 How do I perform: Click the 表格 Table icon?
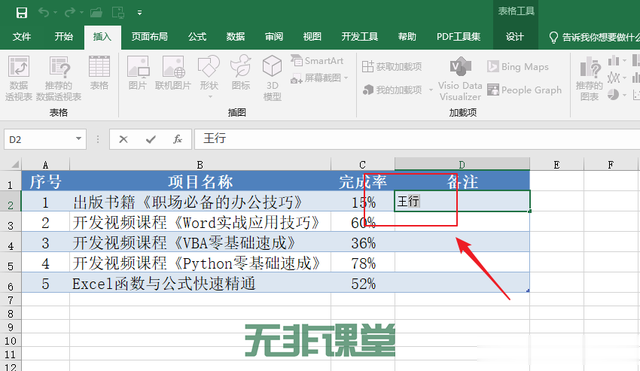99,73
